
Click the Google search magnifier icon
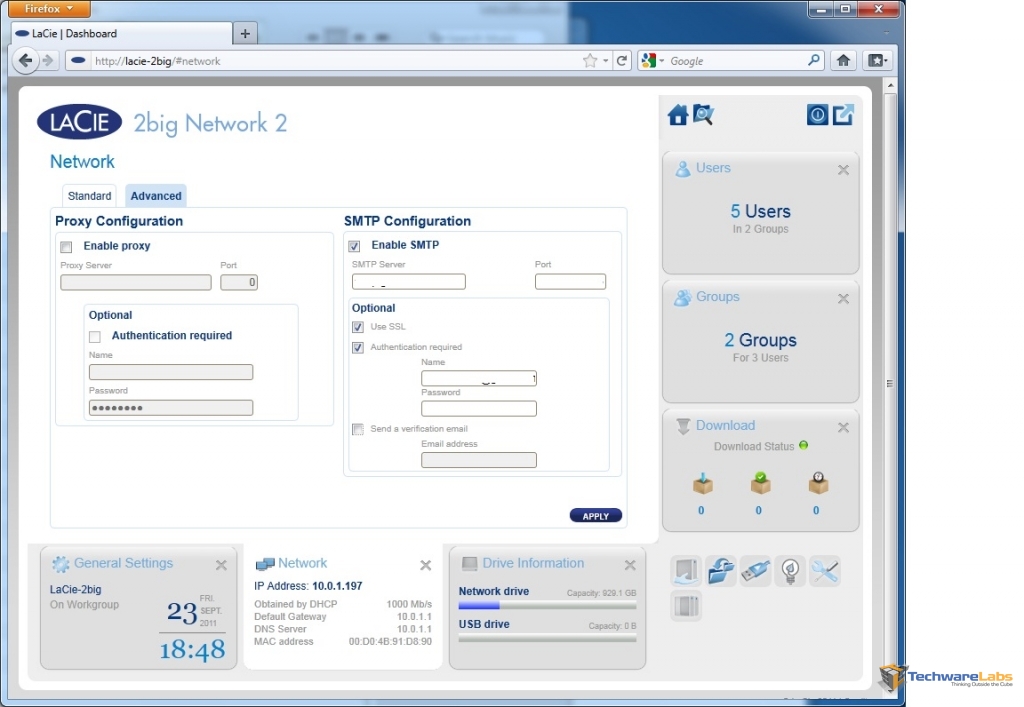[x=814, y=61]
